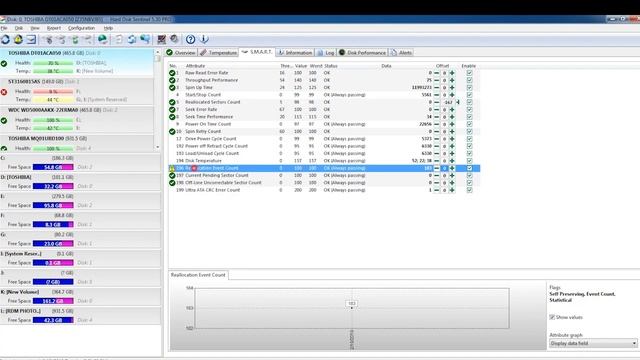Open the File menu
The image size is (640, 360).
(4, 28)
